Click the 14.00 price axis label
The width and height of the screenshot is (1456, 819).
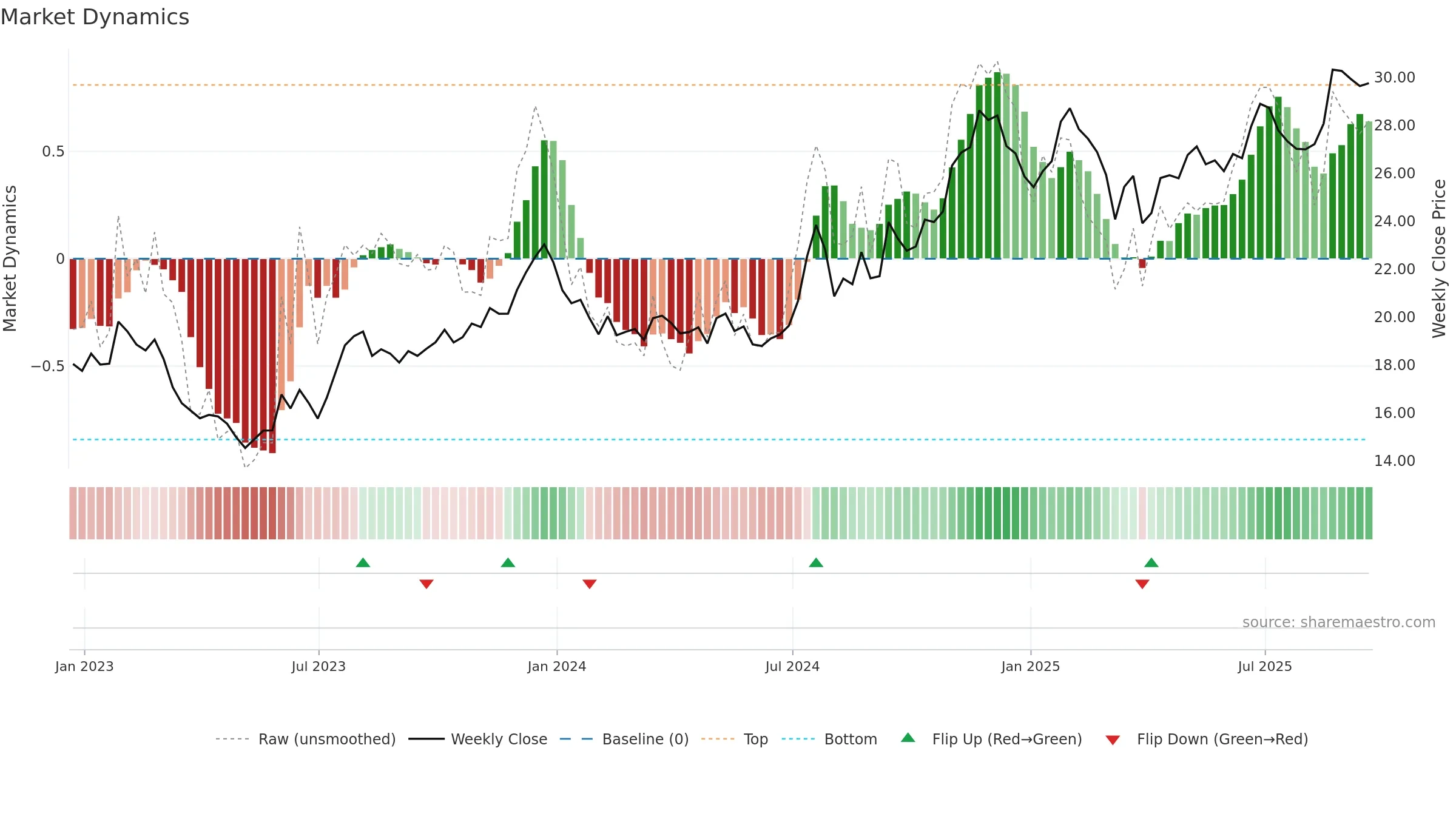1395,461
